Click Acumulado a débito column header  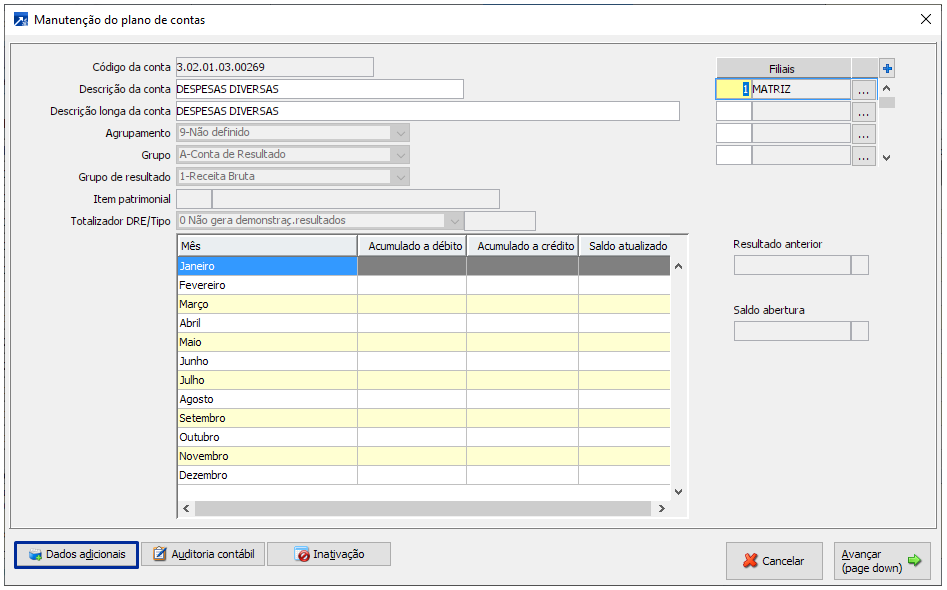click(413, 246)
